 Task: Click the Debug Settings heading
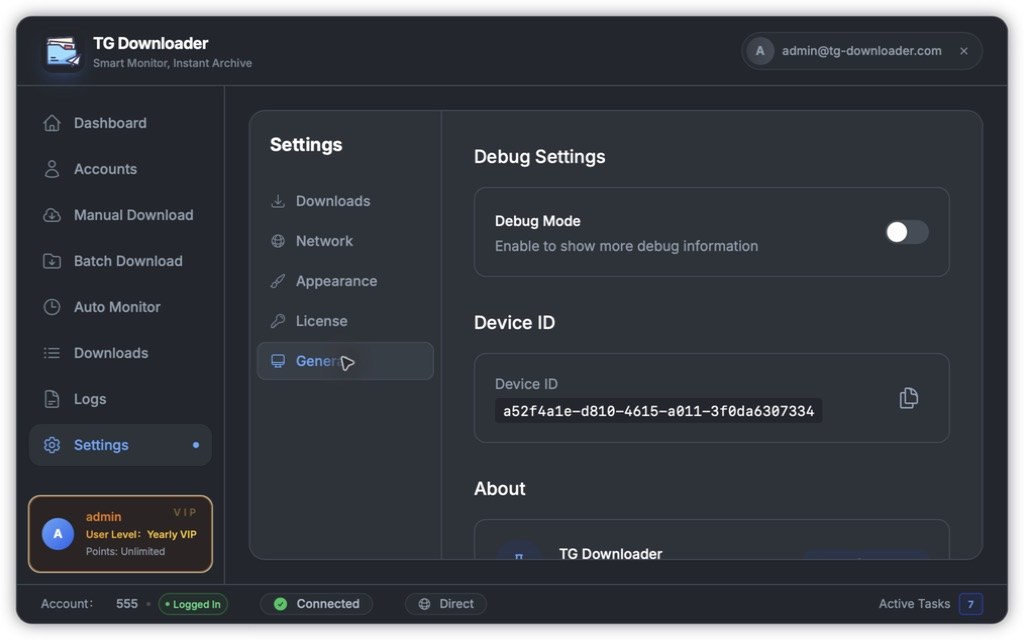pos(539,157)
